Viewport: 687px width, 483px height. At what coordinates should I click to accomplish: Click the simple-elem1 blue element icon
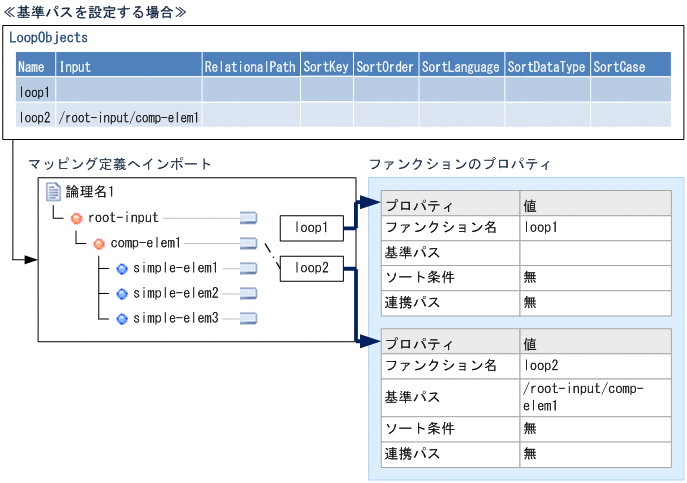(122, 268)
